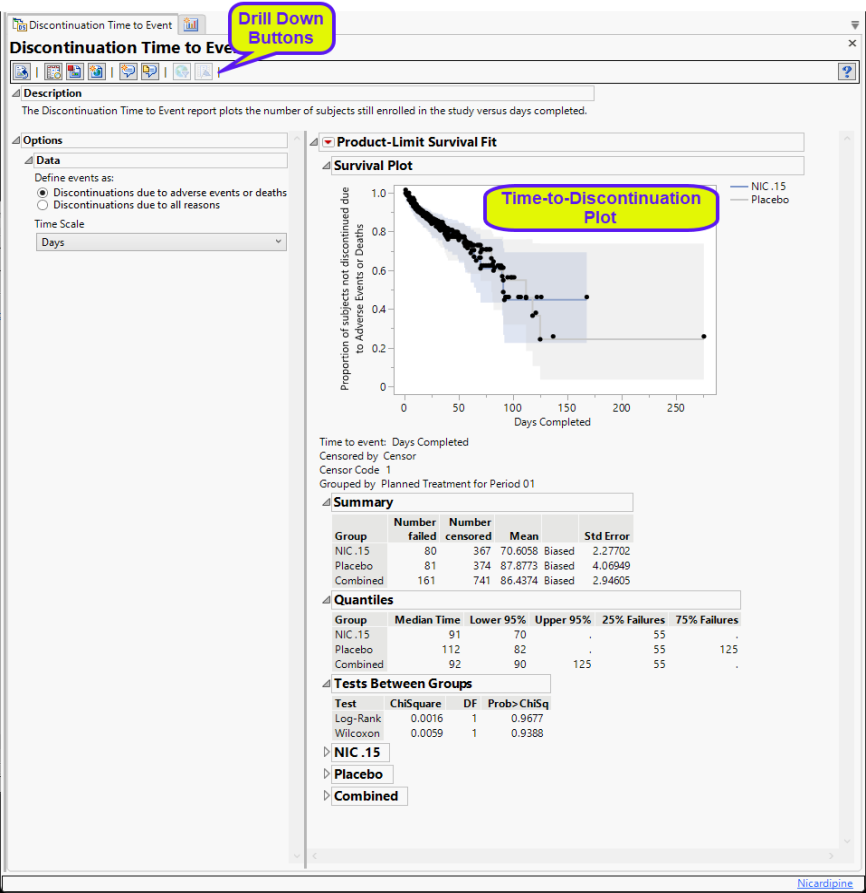Open the red triangle Survival Fit menu
This screenshot has width=866, height=893.
[x=328, y=142]
